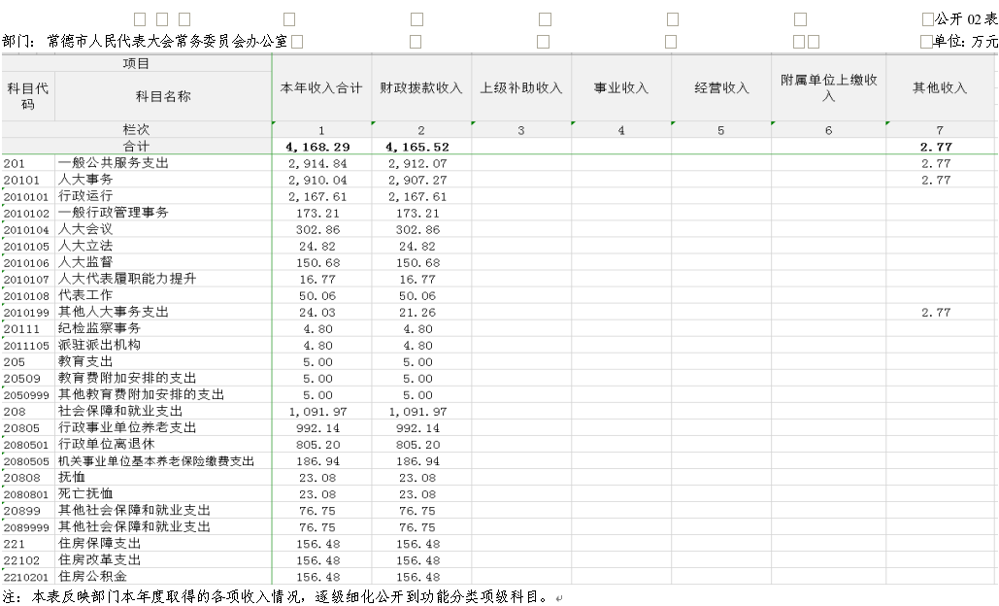Select the 财政拨款收入 header cell
Screen dimensions: 999x606
421,88
